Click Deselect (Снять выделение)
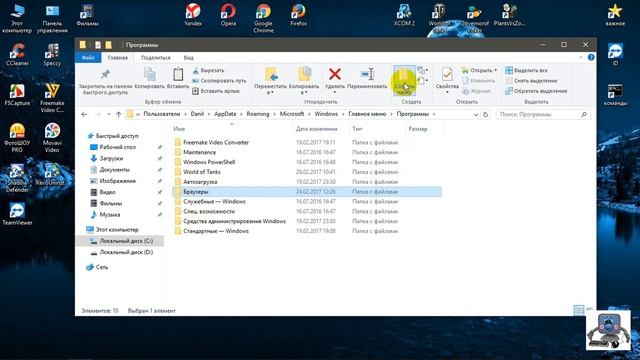 (x=531, y=81)
